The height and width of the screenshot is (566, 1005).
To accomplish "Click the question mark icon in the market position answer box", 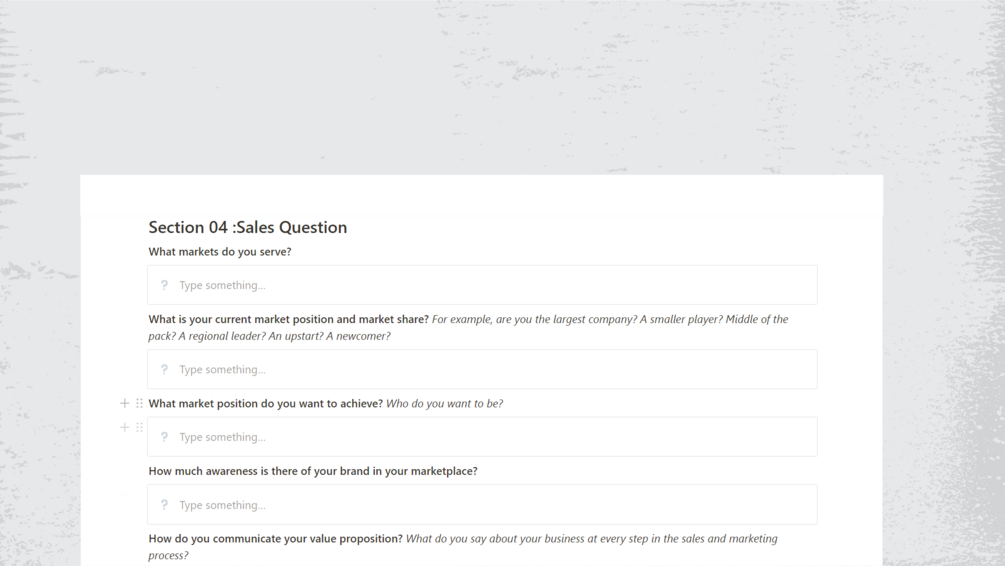I will tap(164, 437).
